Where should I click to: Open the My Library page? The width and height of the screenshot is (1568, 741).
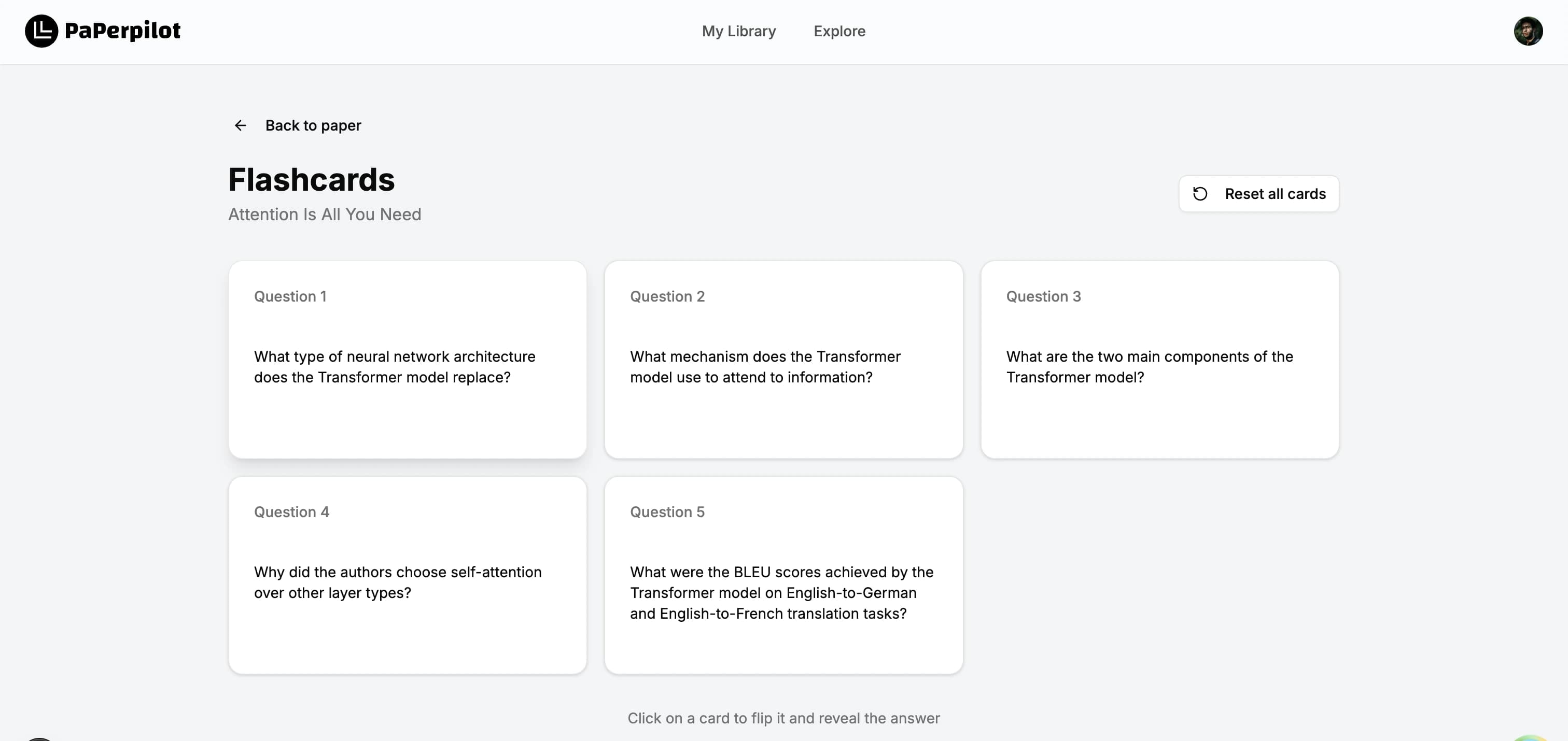738,31
